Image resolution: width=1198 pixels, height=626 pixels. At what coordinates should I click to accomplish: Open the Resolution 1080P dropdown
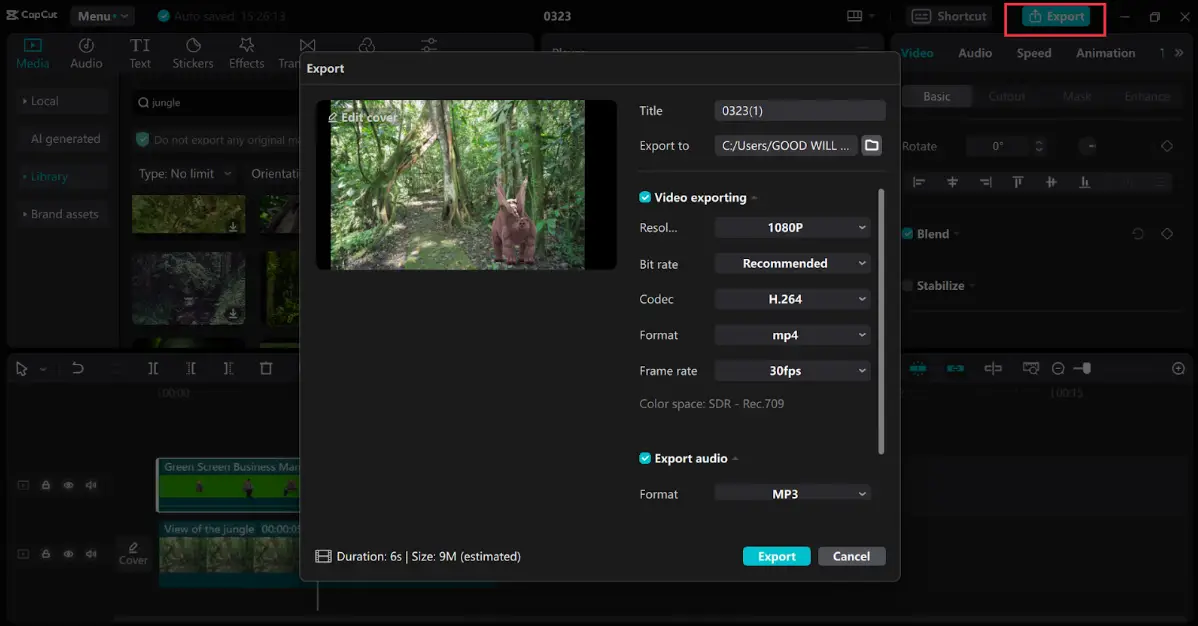tap(792, 228)
